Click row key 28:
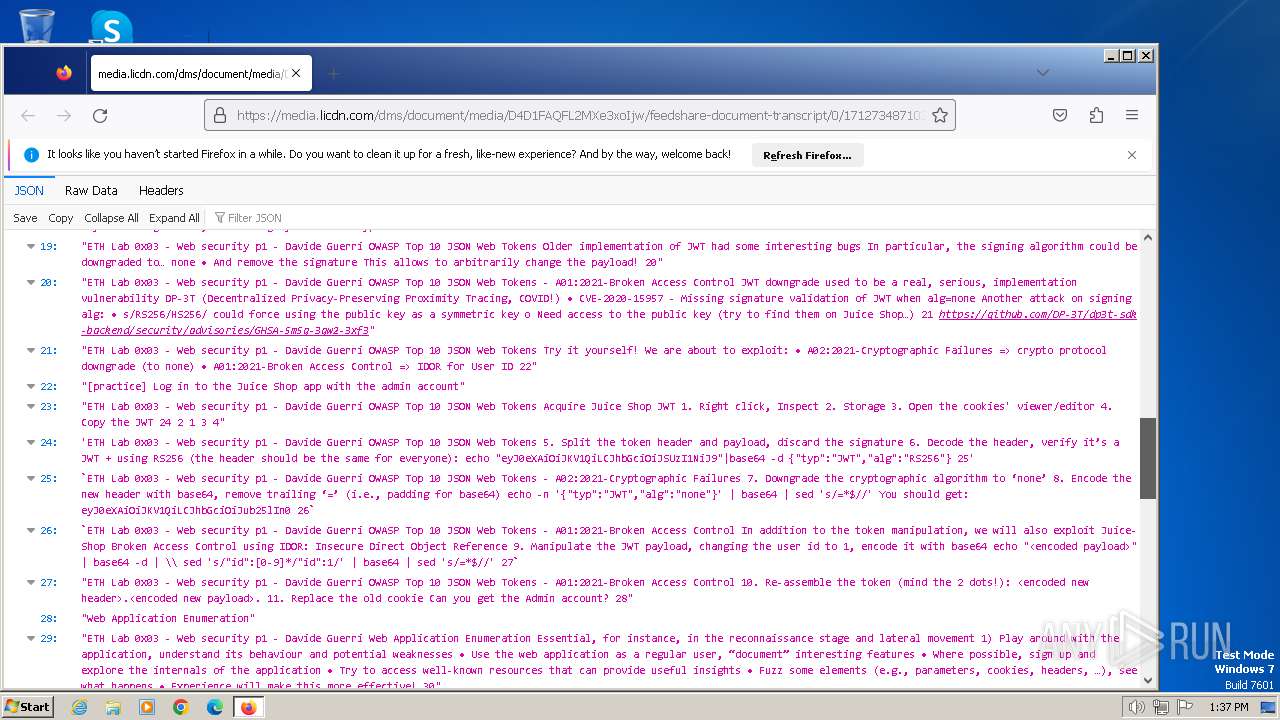 [48, 618]
